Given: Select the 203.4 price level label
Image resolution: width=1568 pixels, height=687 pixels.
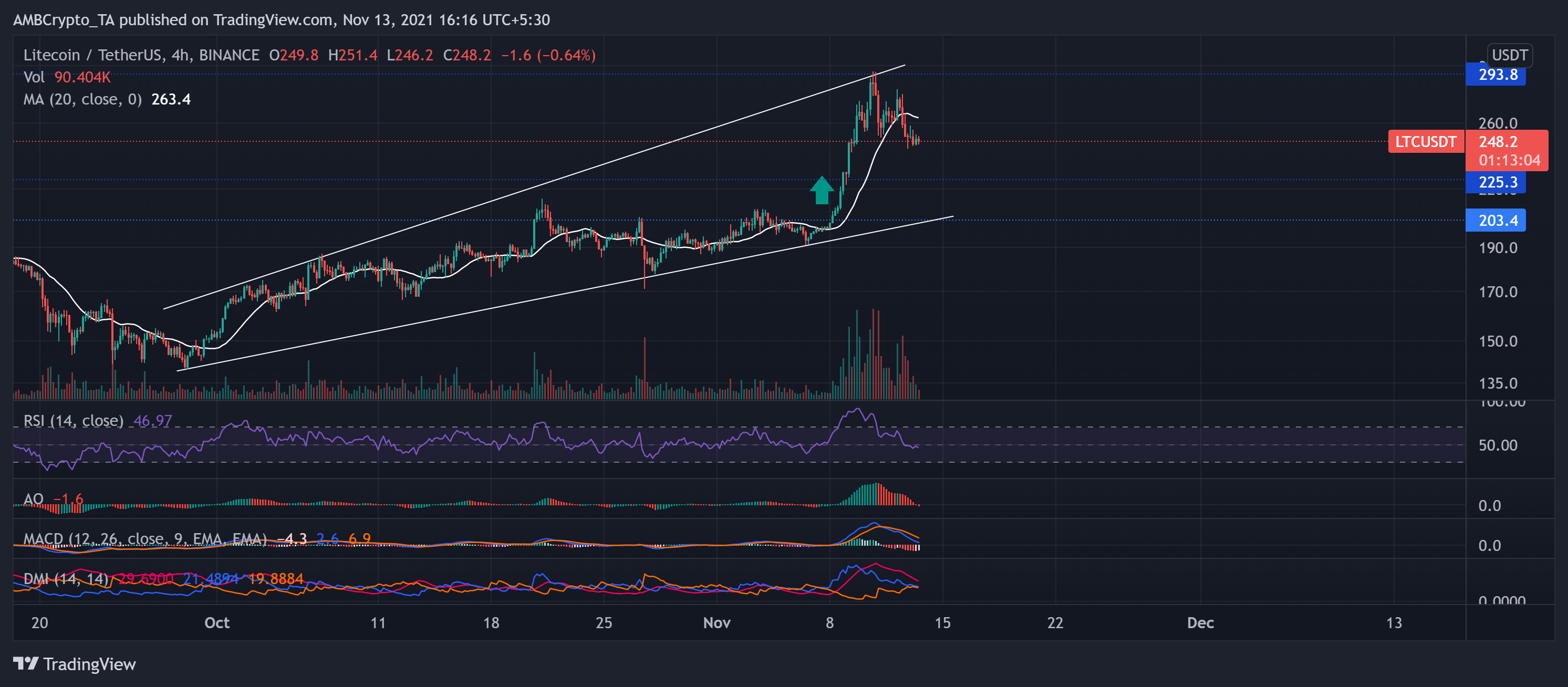Looking at the screenshot, I should point(1496,220).
